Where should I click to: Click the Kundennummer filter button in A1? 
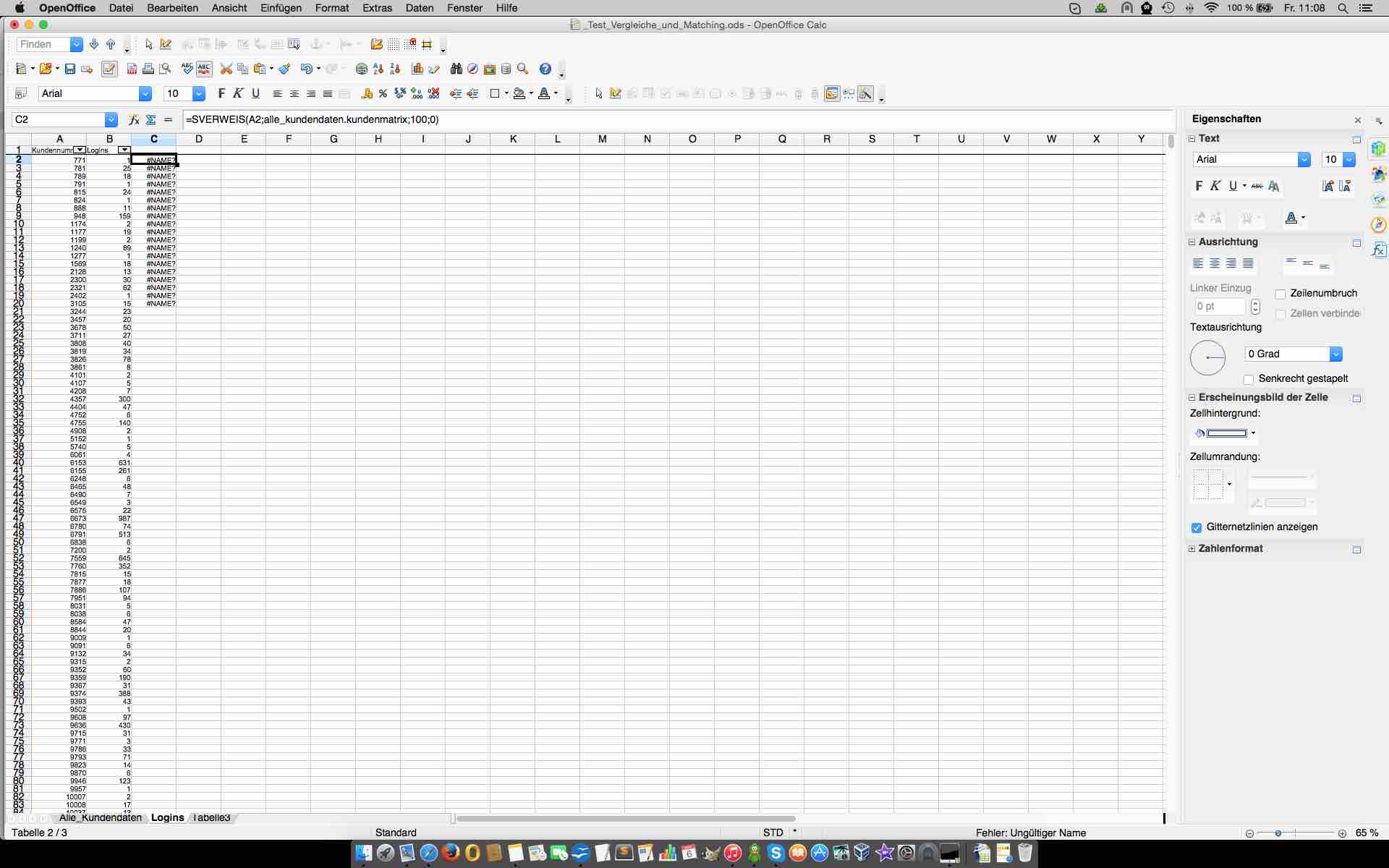pyautogui.click(x=80, y=150)
